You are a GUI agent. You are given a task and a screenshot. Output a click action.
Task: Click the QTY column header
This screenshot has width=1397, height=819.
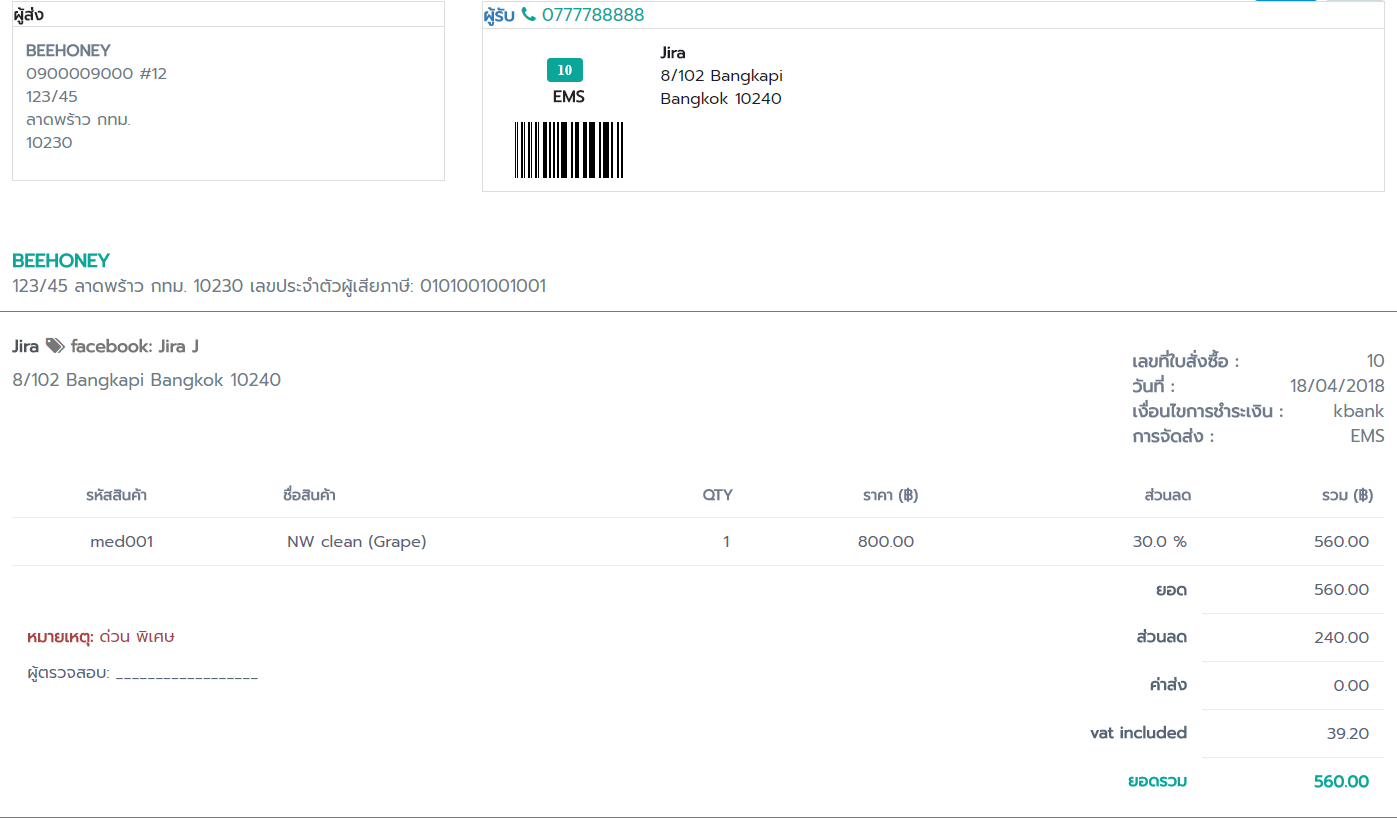point(717,495)
